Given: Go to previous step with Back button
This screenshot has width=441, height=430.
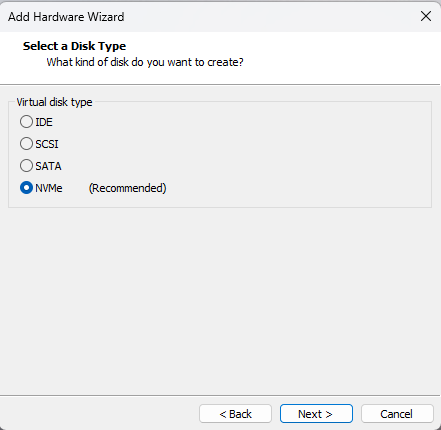Looking at the screenshot, I should (236, 414).
